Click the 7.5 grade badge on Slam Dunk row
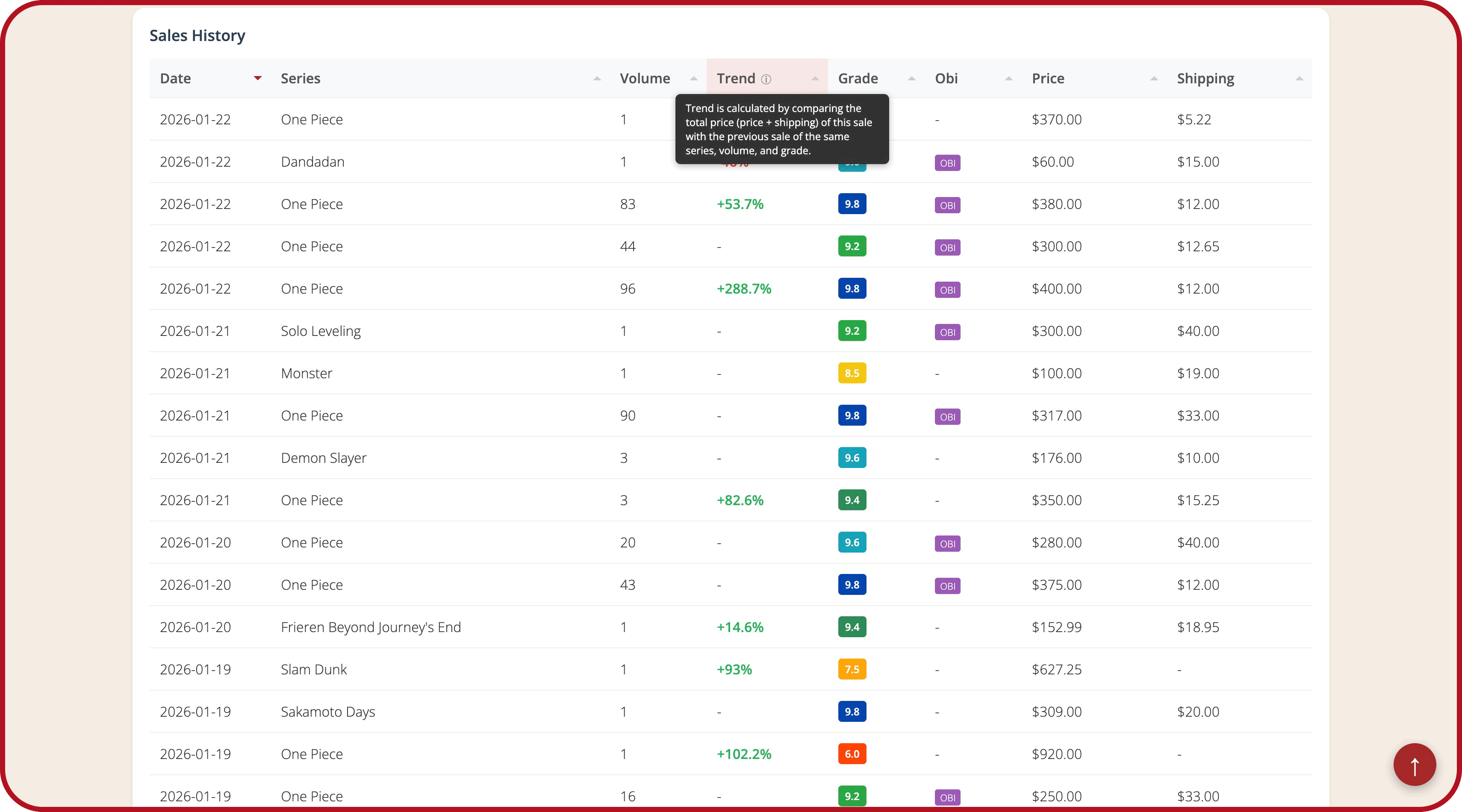Viewport: 1462px width, 812px height. pyautogui.click(x=852, y=669)
